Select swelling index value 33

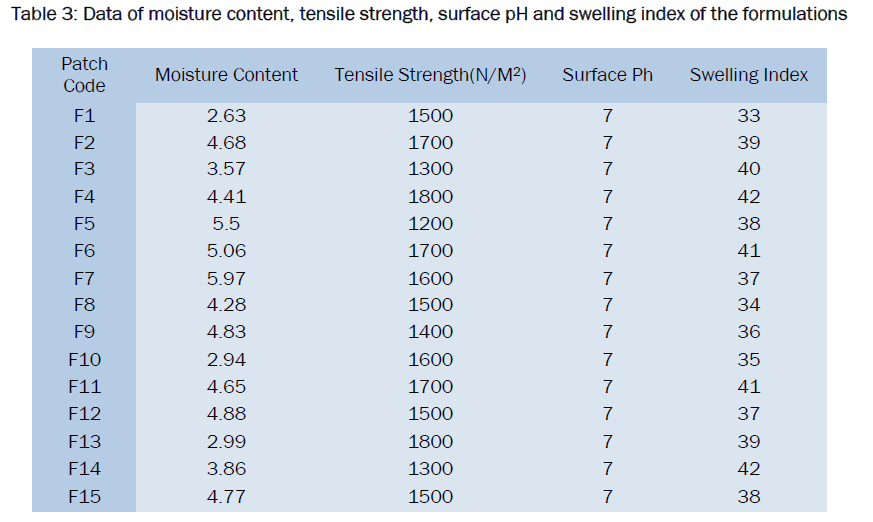click(749, 115)
